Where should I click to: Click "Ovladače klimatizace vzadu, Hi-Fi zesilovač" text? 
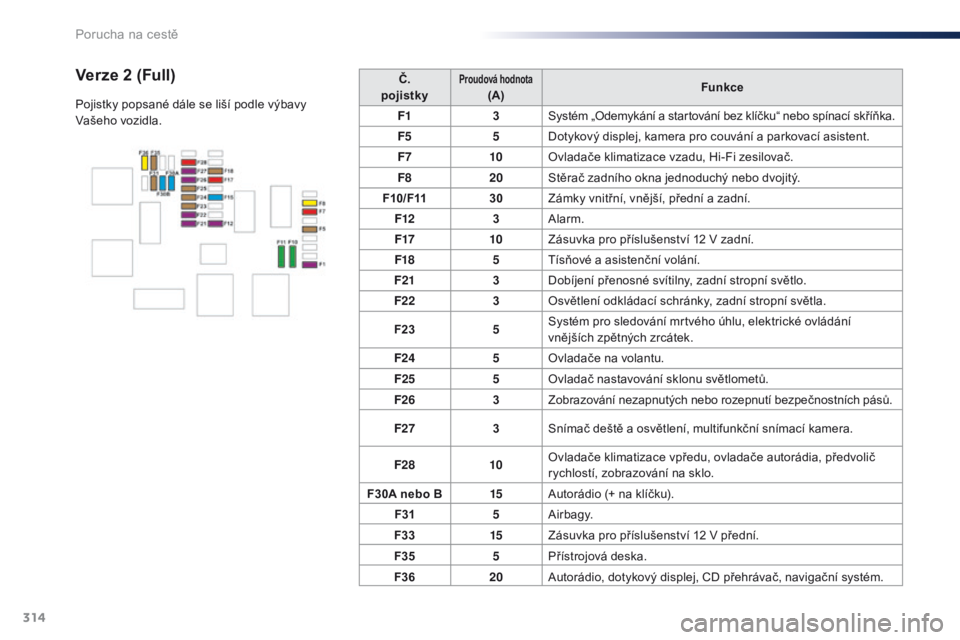pyautogui.click(x=670, y=157)
